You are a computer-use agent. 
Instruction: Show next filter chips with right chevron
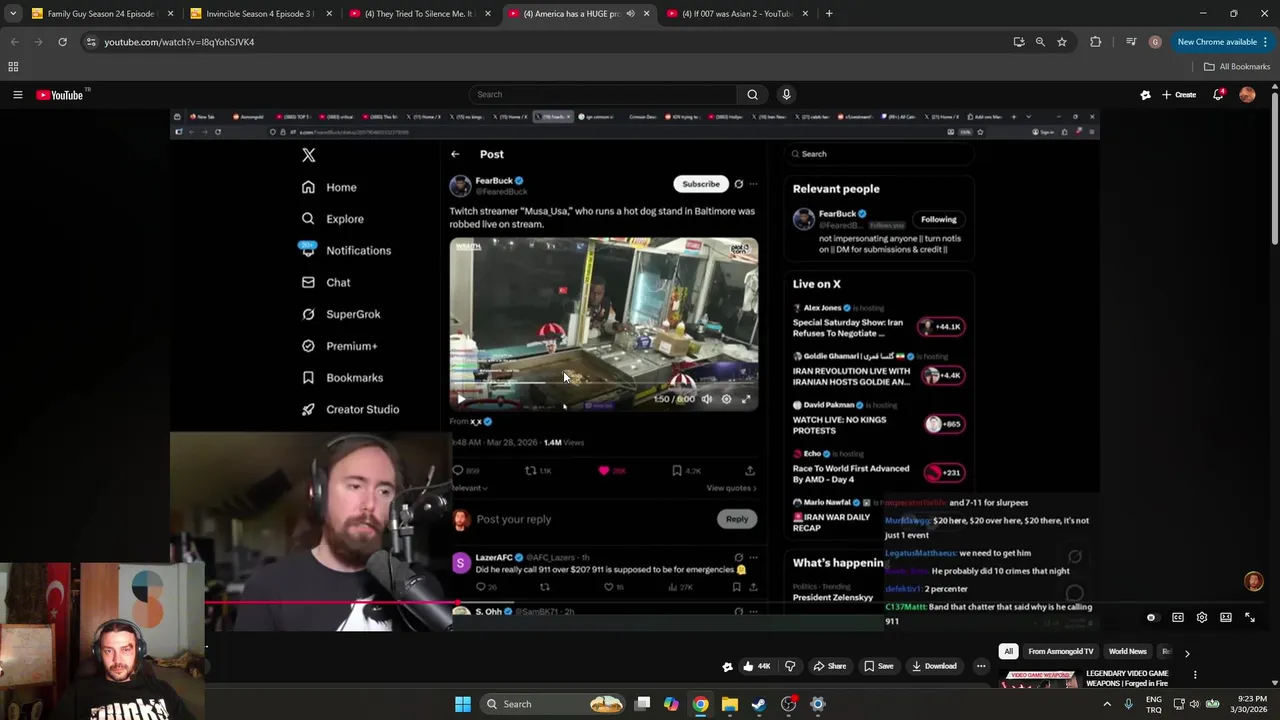pos(1187,653)
